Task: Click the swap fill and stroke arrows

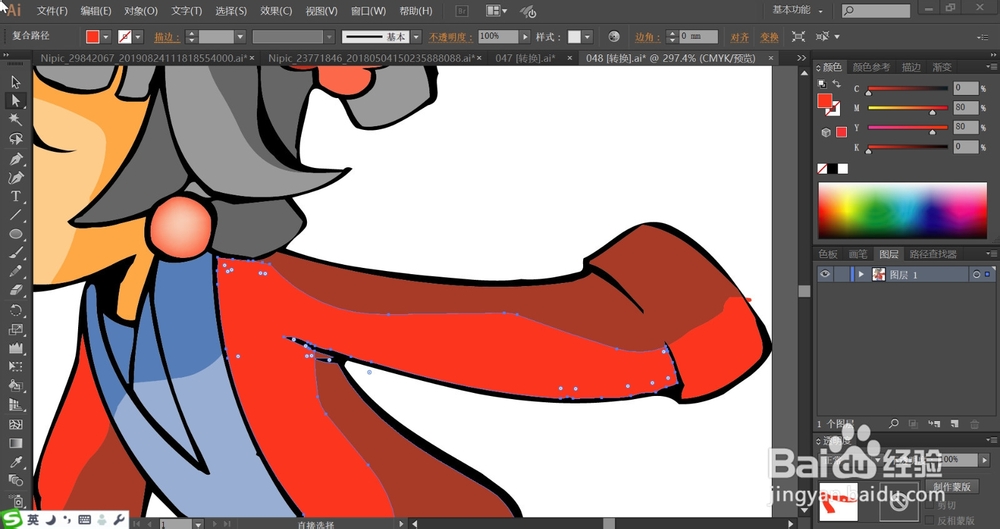Action: click(x=836, y=84)
